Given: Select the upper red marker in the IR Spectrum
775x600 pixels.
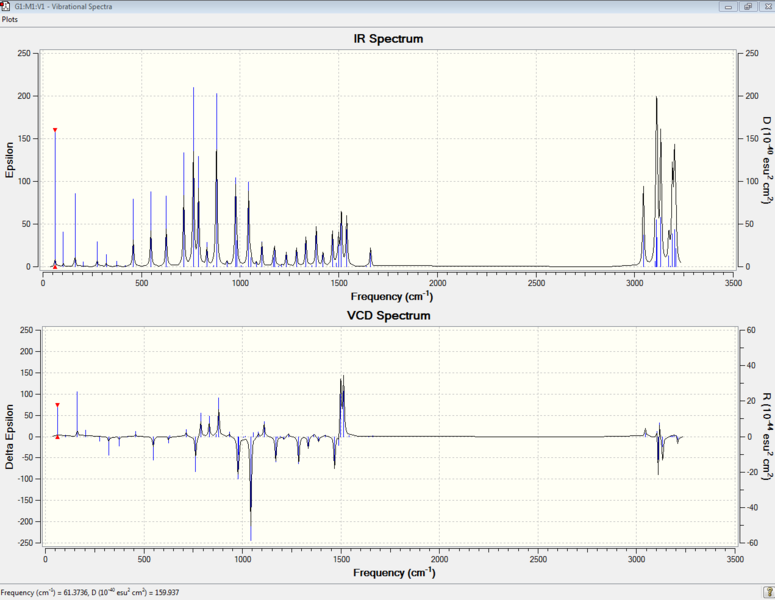Looking at the screenshot, I should pyautogui.click(x=55, y=130).
